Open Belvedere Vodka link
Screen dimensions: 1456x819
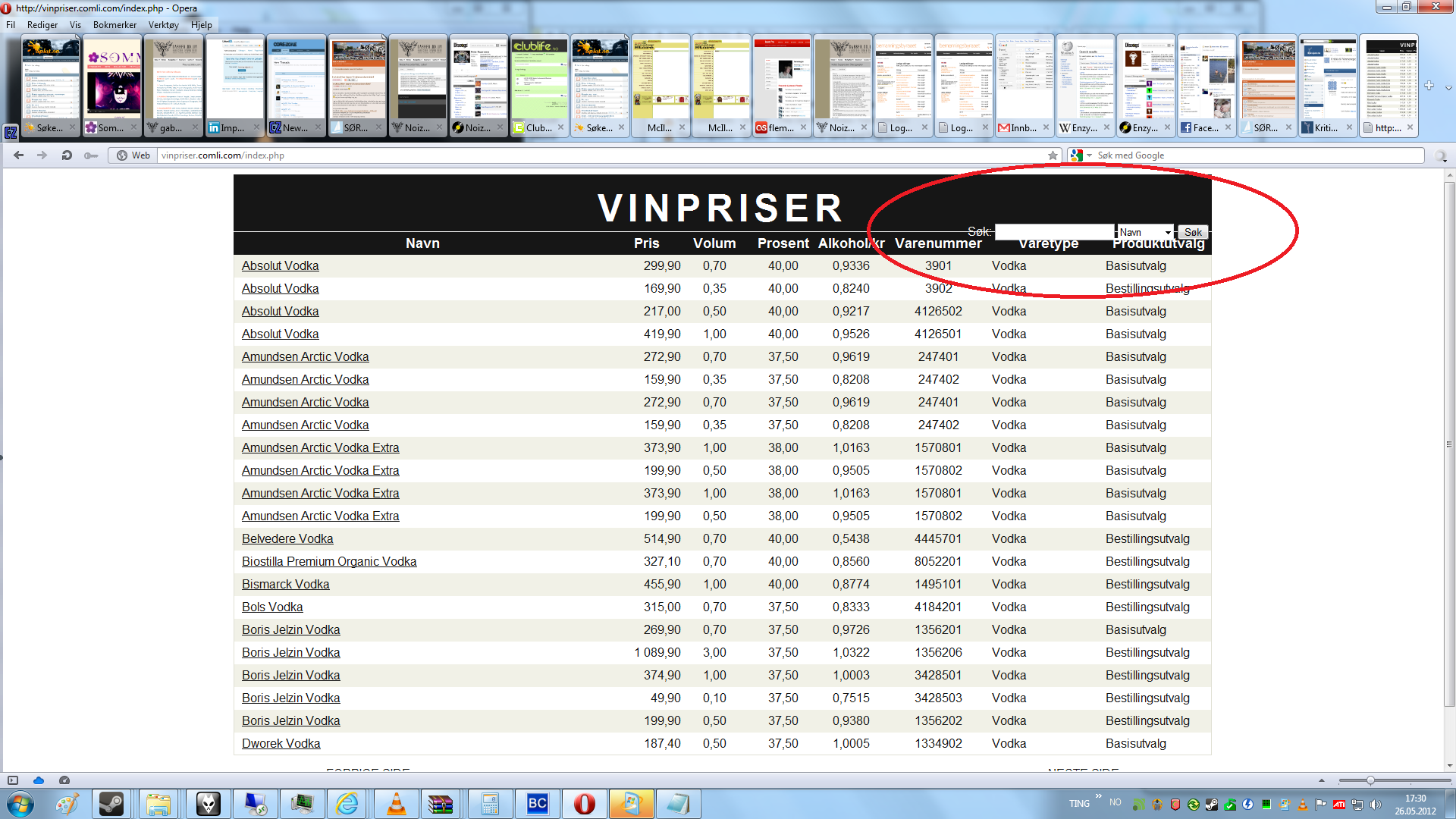click(287, 539)
